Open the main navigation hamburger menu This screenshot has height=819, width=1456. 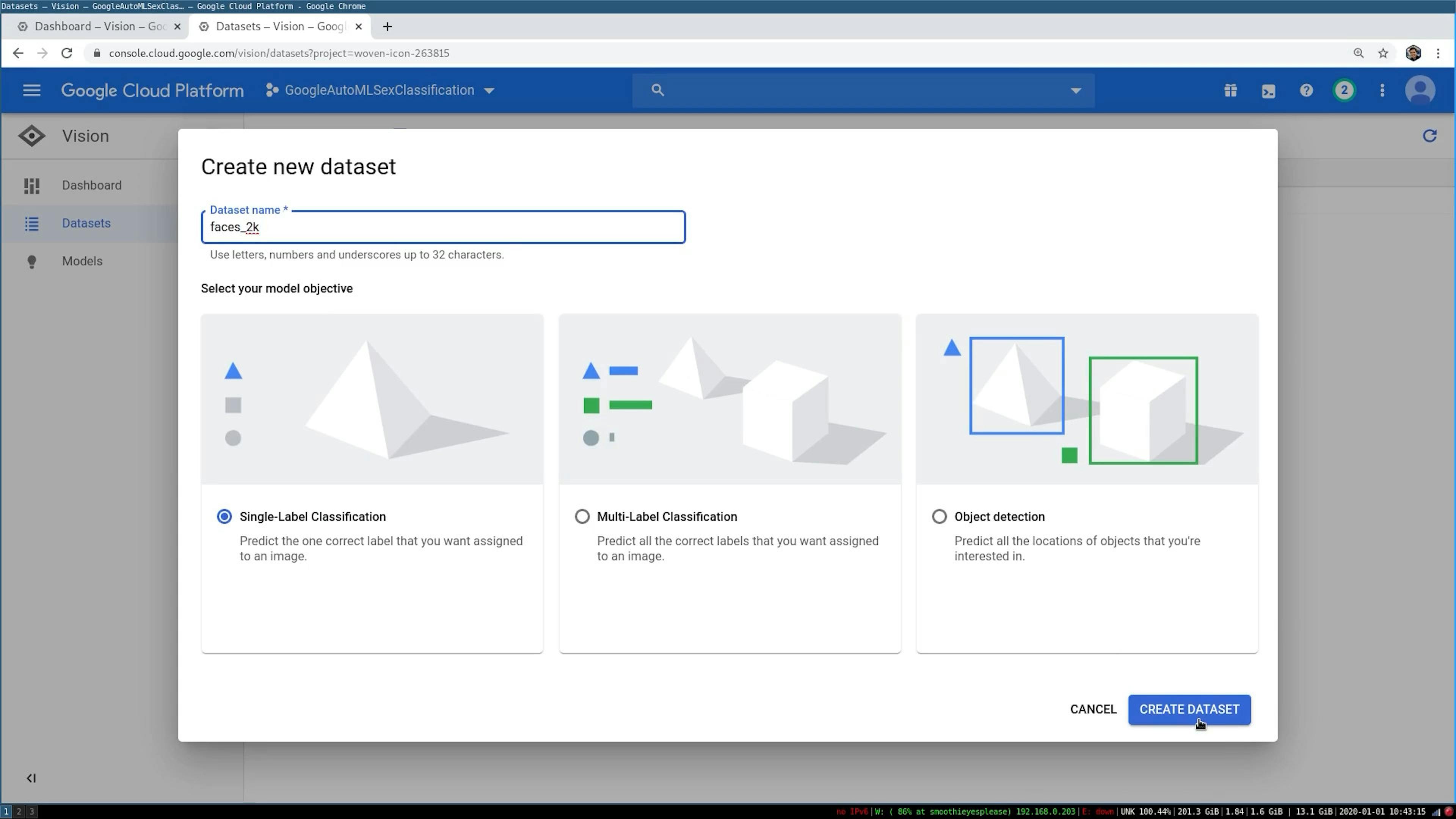coord(31,91)
